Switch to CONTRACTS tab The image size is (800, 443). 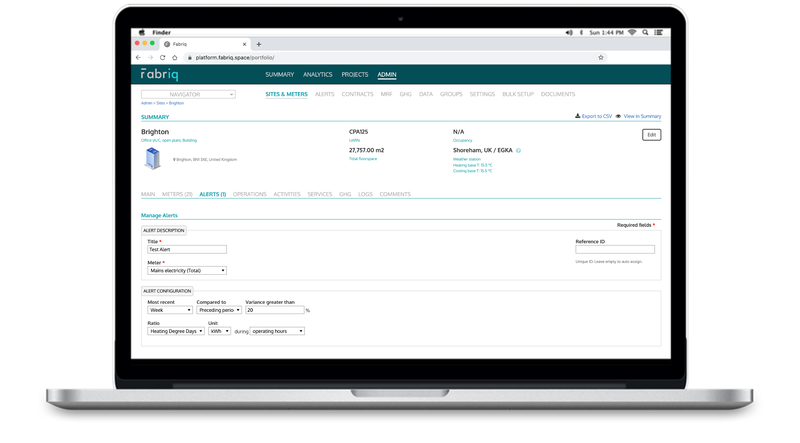(x=357, y=94)
